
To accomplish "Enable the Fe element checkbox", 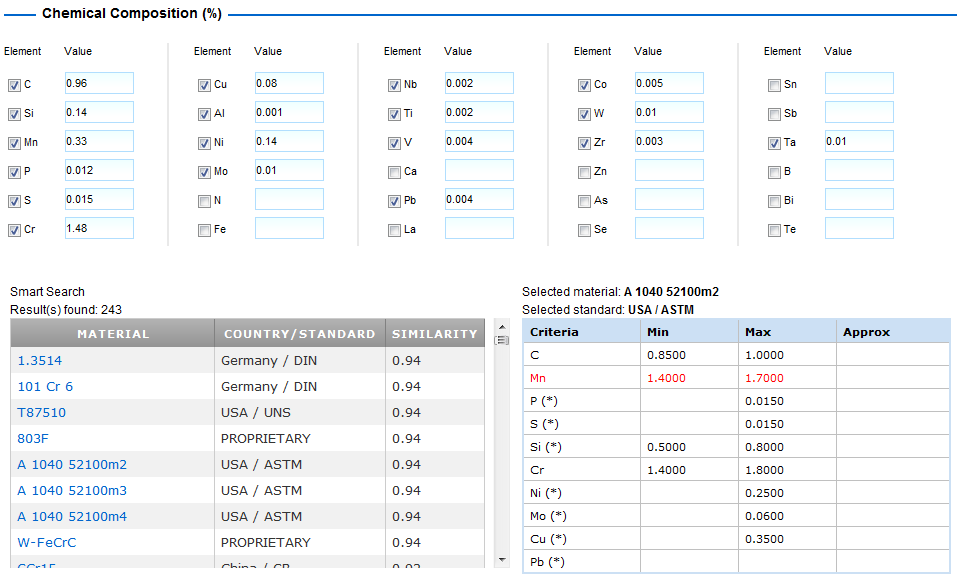I will (x=204, y=230).
